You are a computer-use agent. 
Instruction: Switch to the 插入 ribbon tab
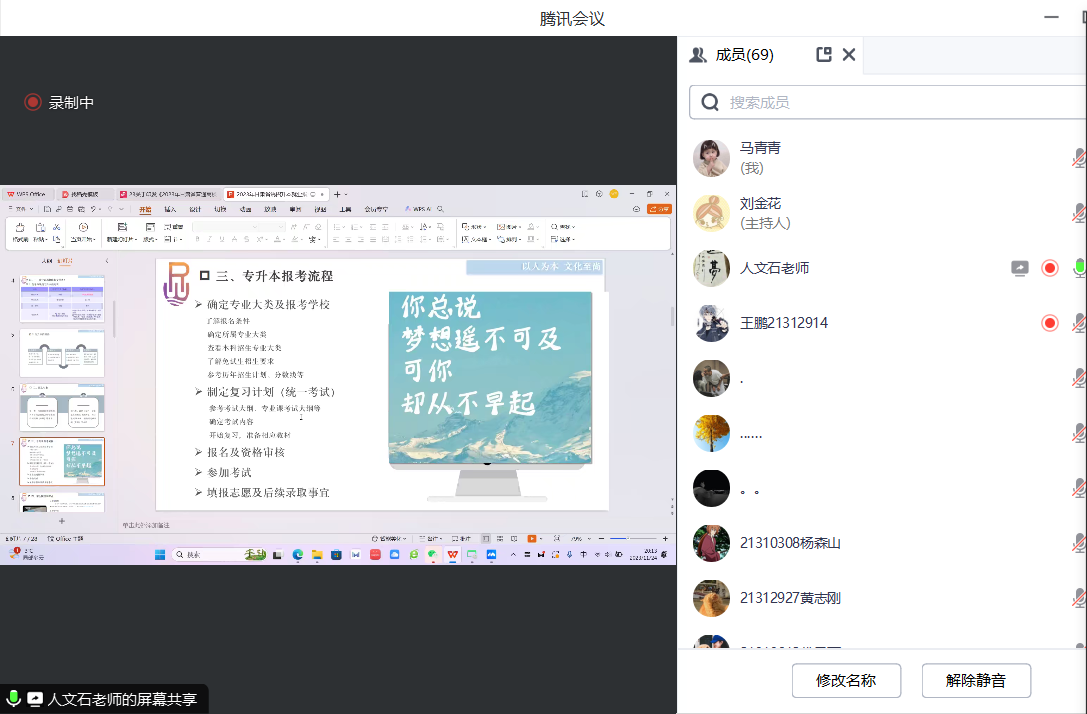coord(170,209)
